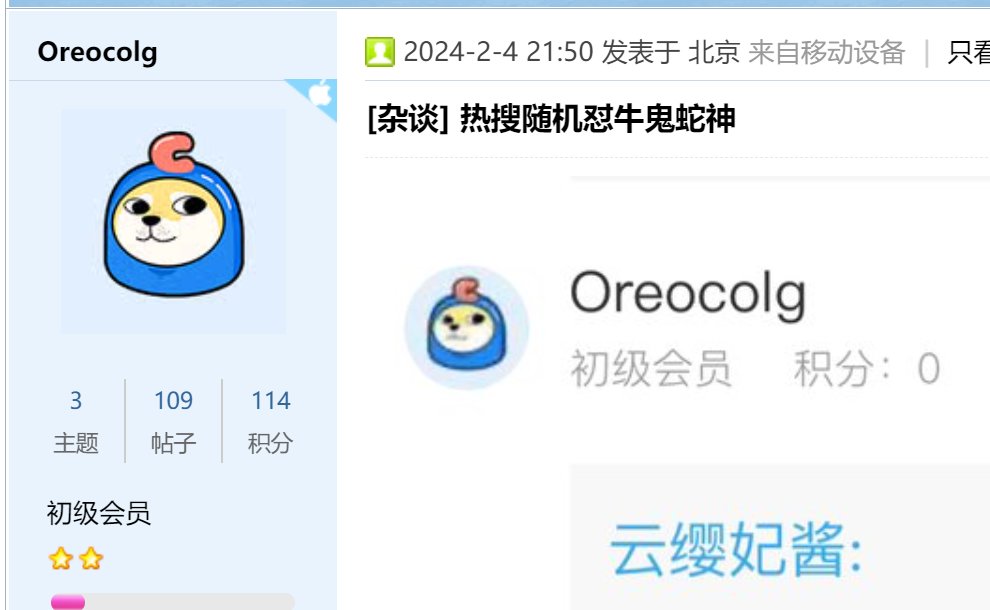Screen dimensions: 990x610
Task: Open the 114 积分 points count
Action: click(x=270, y=421)
